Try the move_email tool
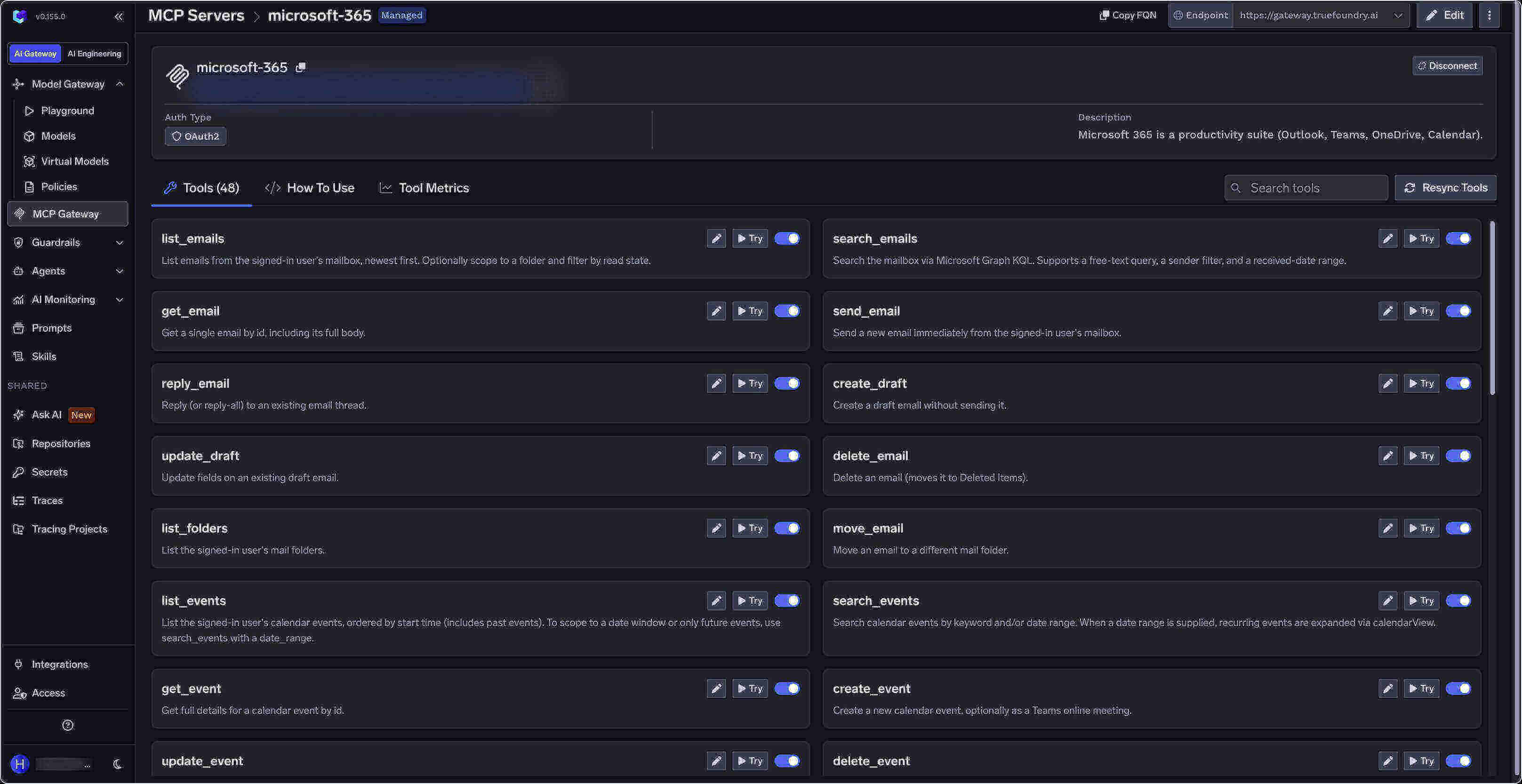This screenshot has height=784, width=1522. (x=1421, y=528)
